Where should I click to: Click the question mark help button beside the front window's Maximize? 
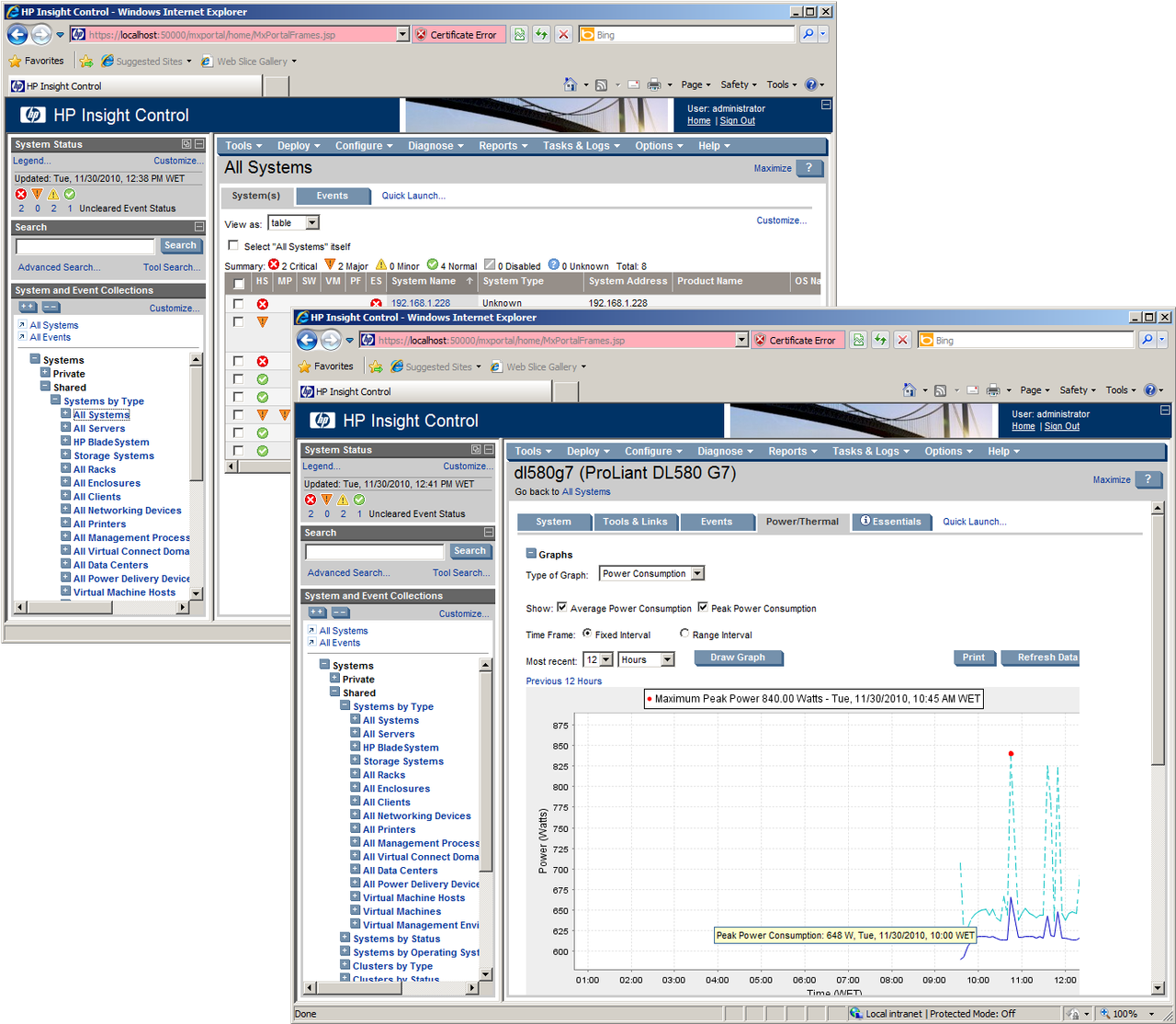click(x=1148, y=479)
